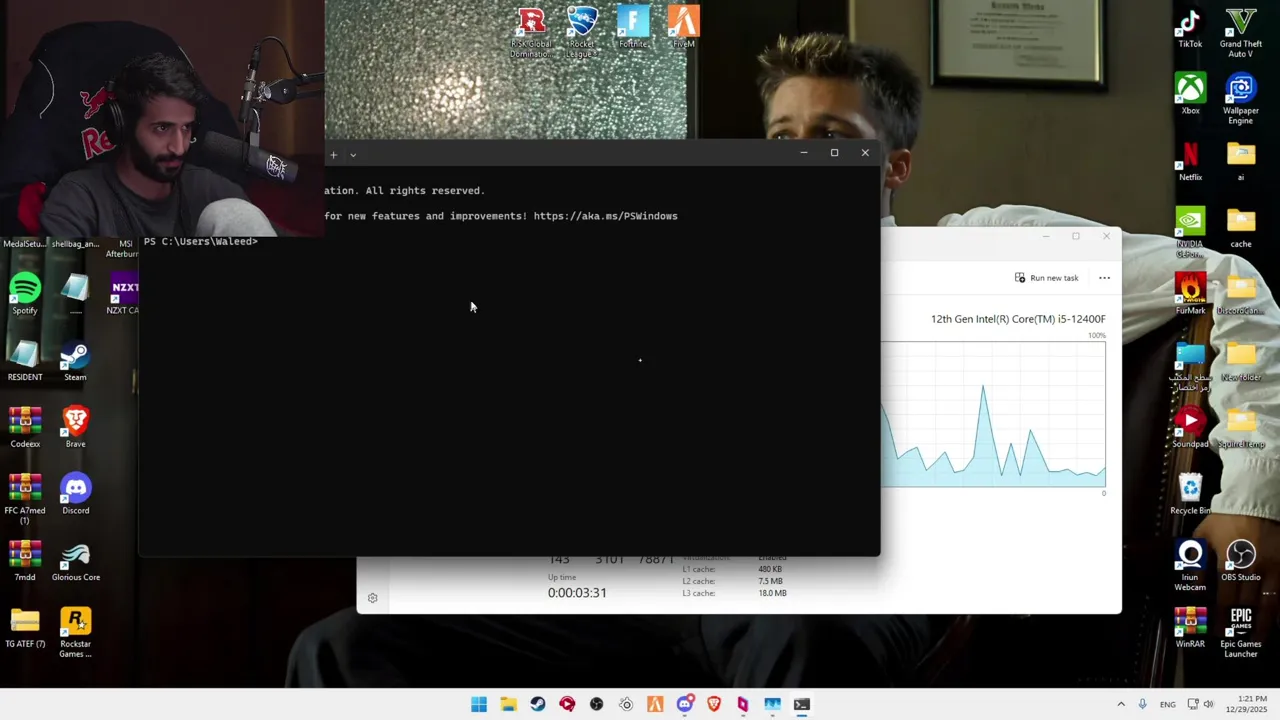1280x720 pixels.
Task: Open File Explorer from taskbar
Action: click(x=508, y=704)
